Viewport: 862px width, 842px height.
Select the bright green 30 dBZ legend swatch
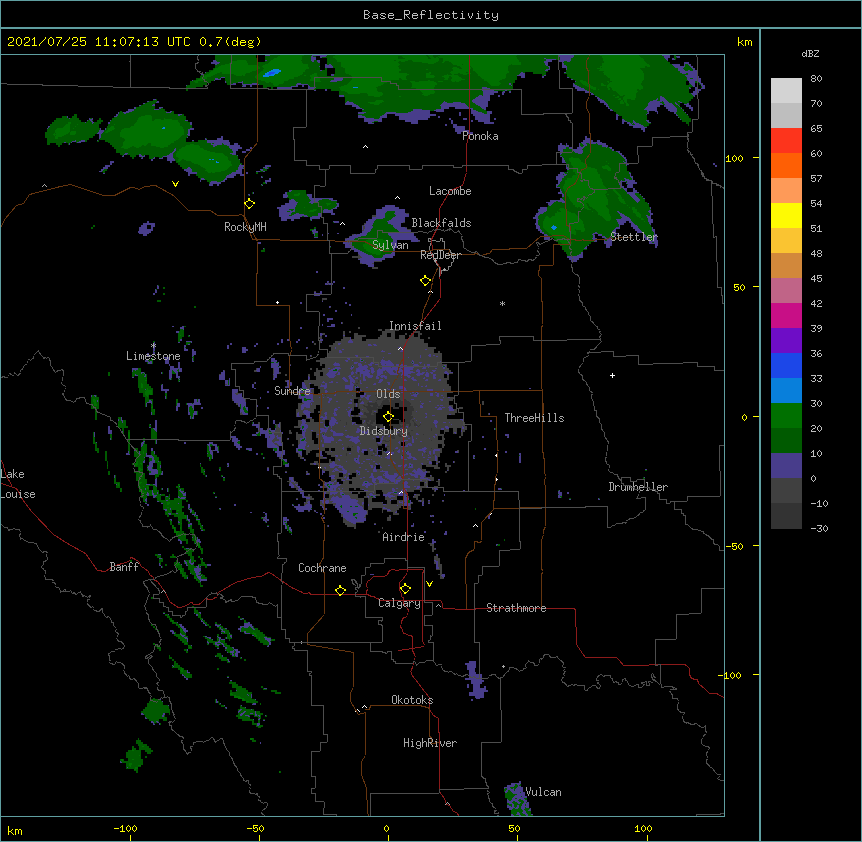[x=786, y=416]
